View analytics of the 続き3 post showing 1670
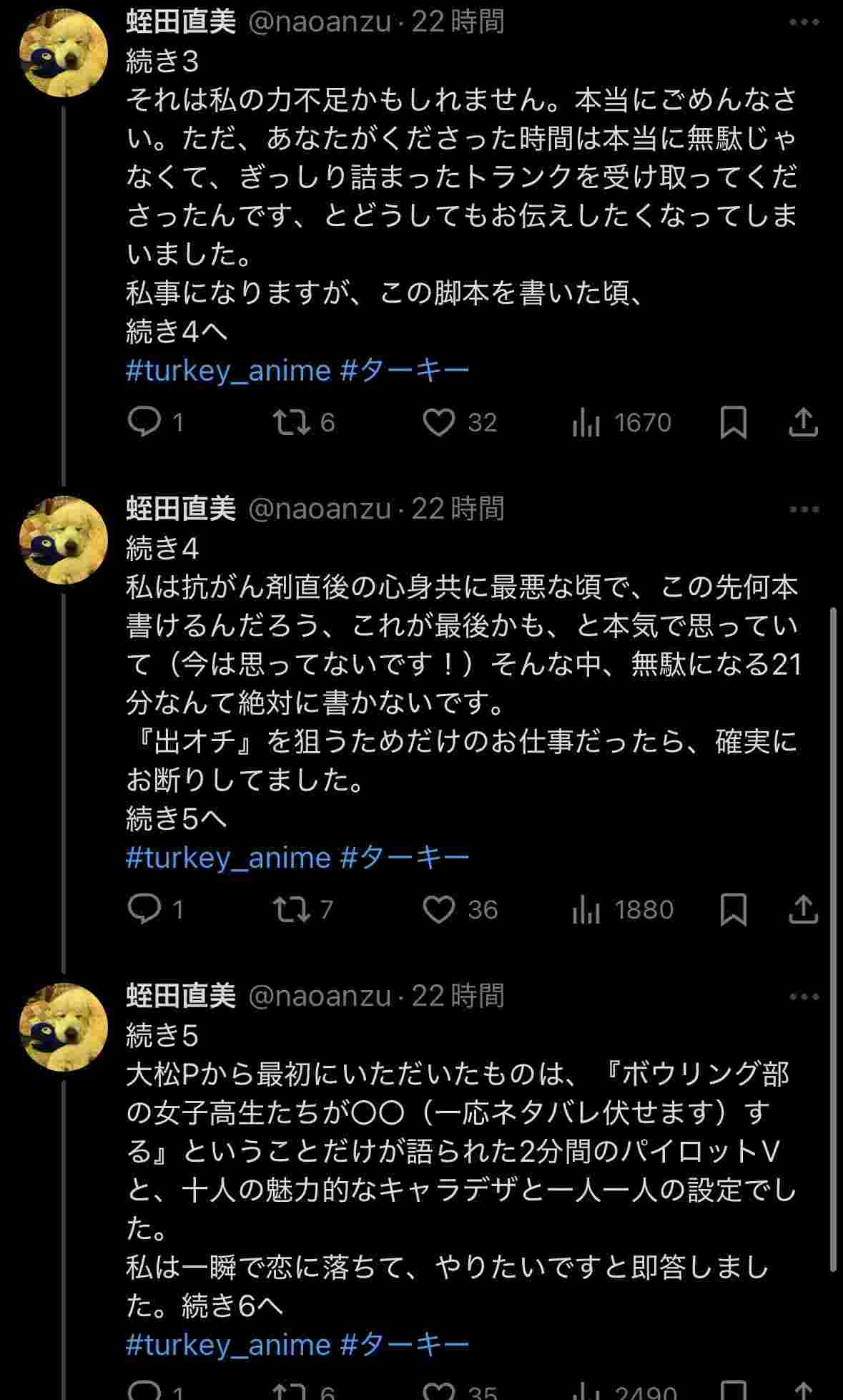843x1400 pixels. point(586,422)
